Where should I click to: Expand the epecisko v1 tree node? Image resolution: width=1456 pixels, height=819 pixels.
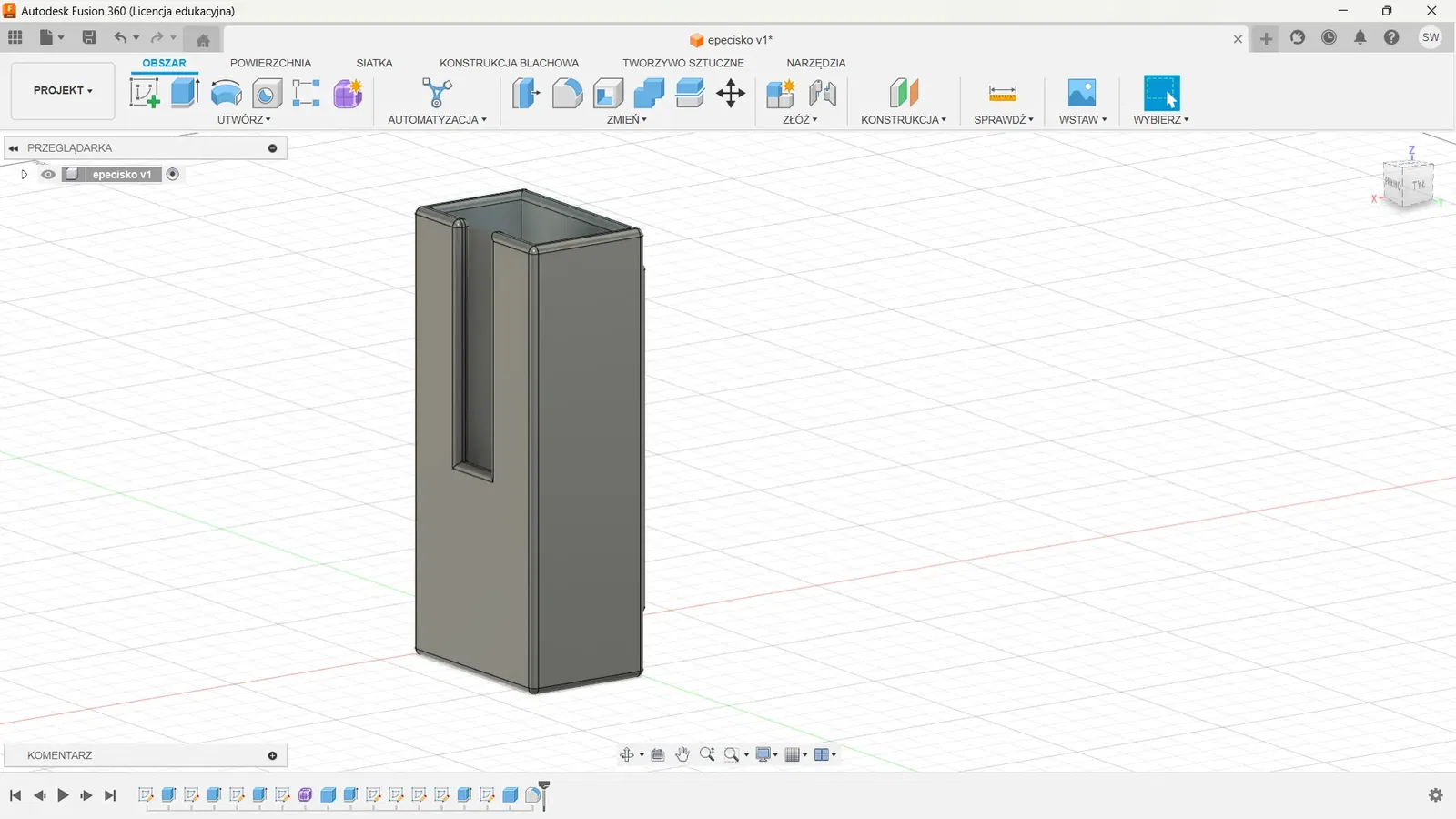[25, 175]
